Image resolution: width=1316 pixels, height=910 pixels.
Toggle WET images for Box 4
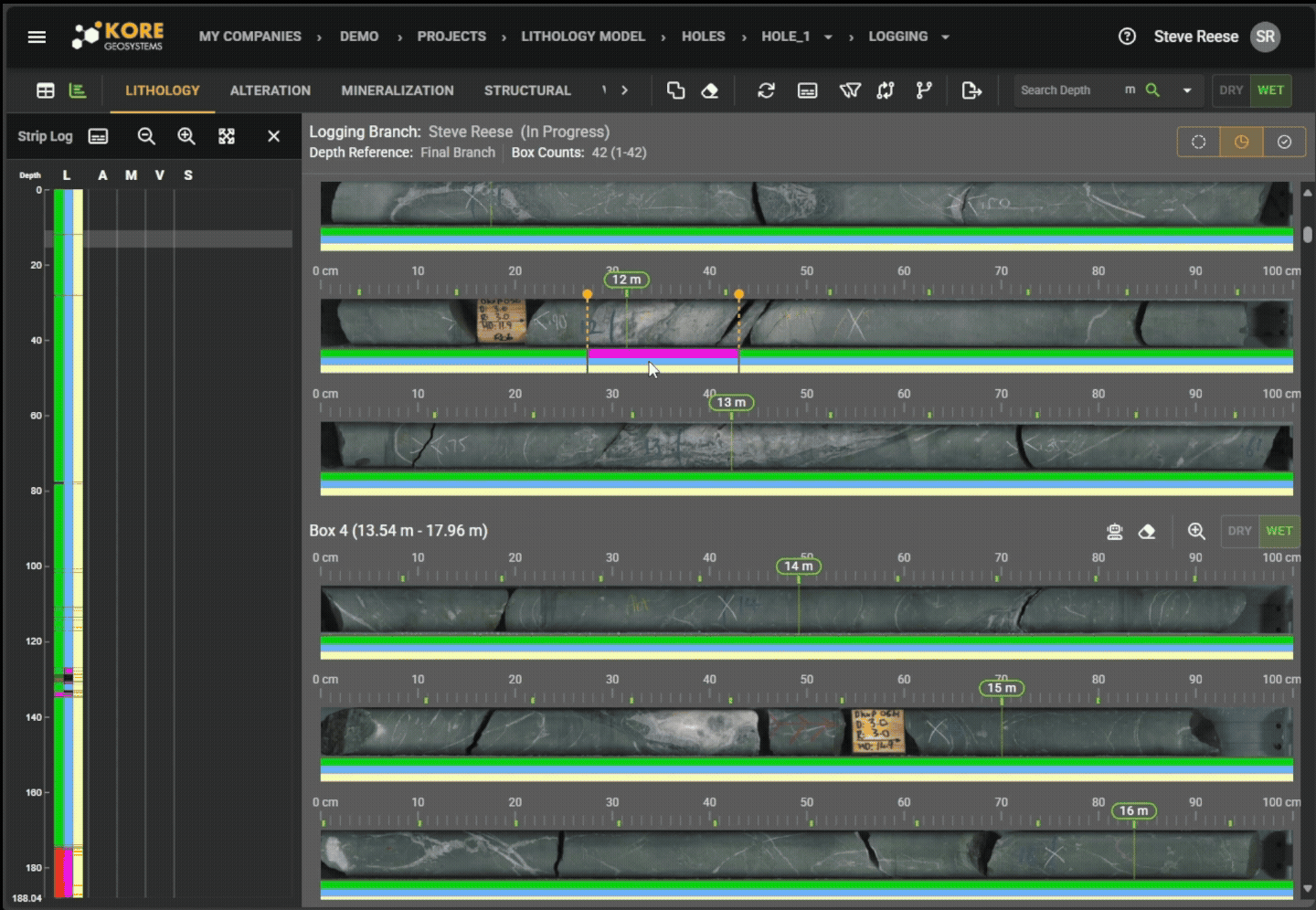click(1279, 531)
